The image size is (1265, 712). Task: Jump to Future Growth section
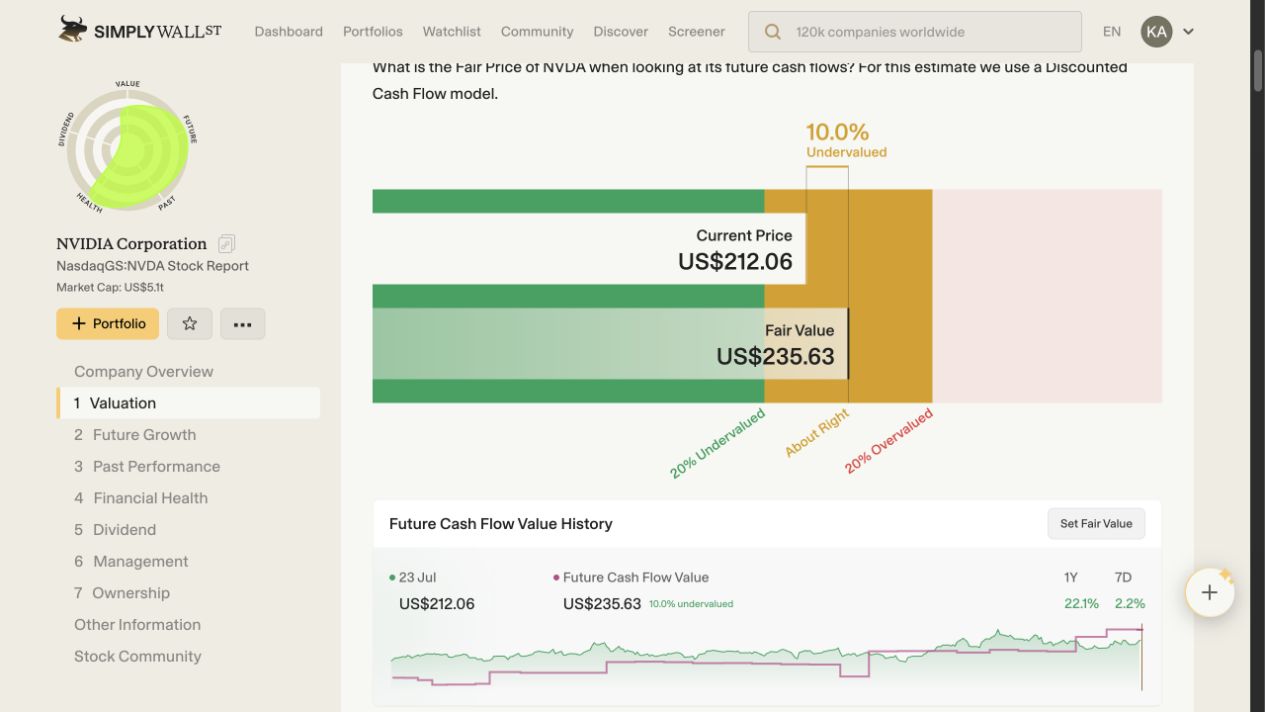point(135,435)
